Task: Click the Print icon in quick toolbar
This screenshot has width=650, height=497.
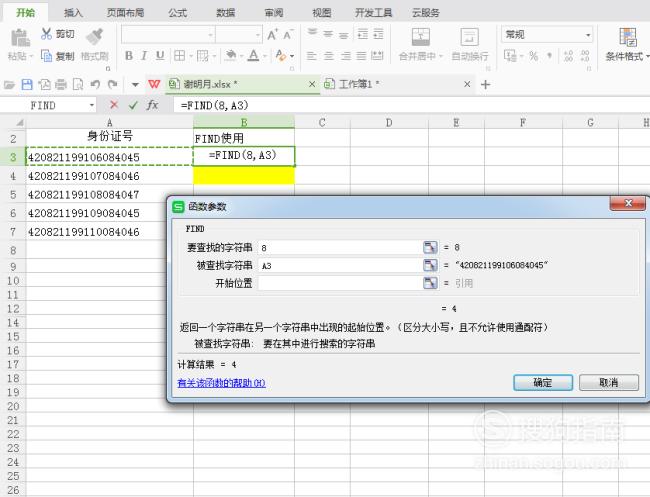Action: point(61,85)
